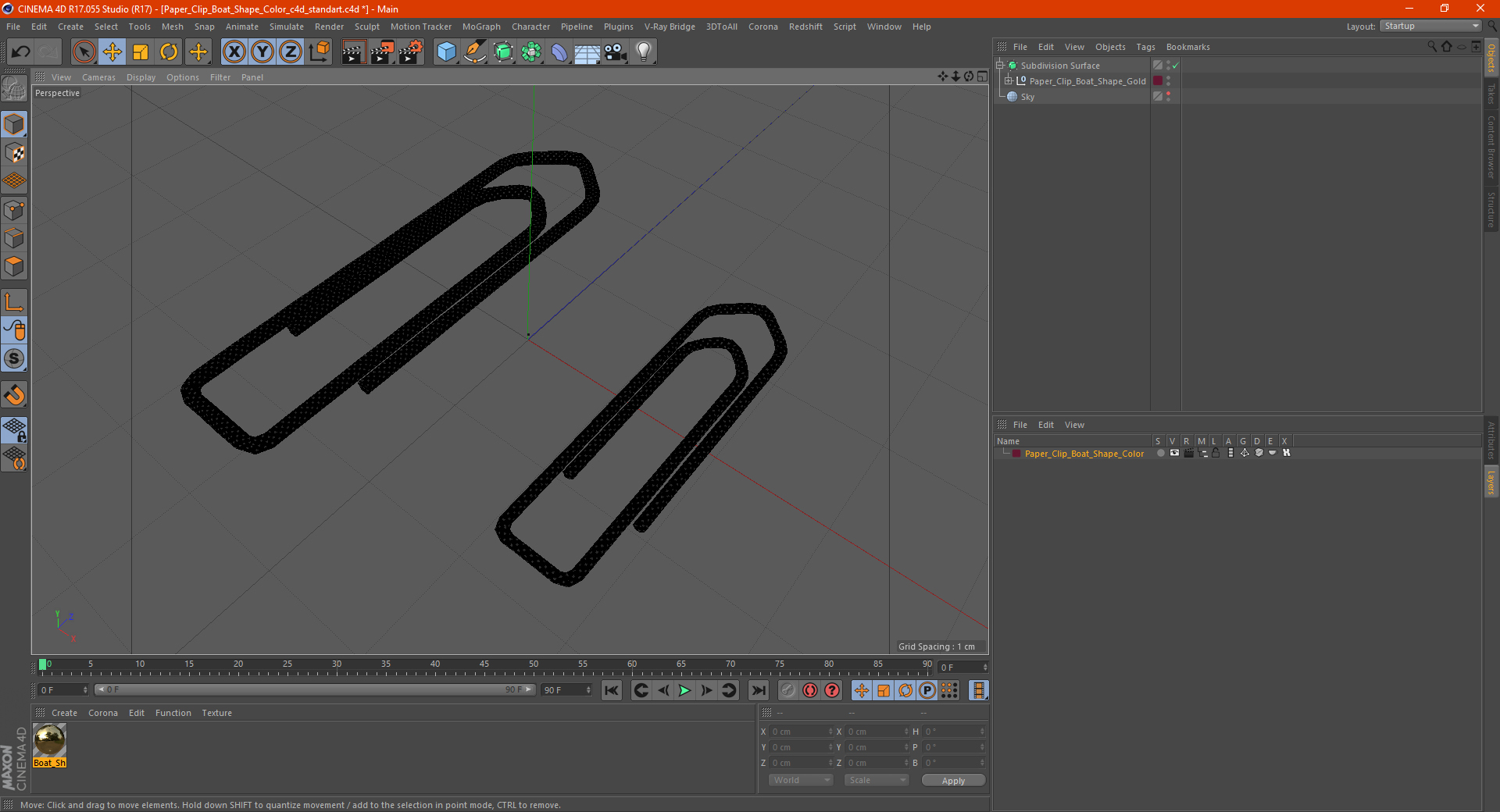Add a camera object
This screenshot has height=812, width=1500.
pos(616,52)
